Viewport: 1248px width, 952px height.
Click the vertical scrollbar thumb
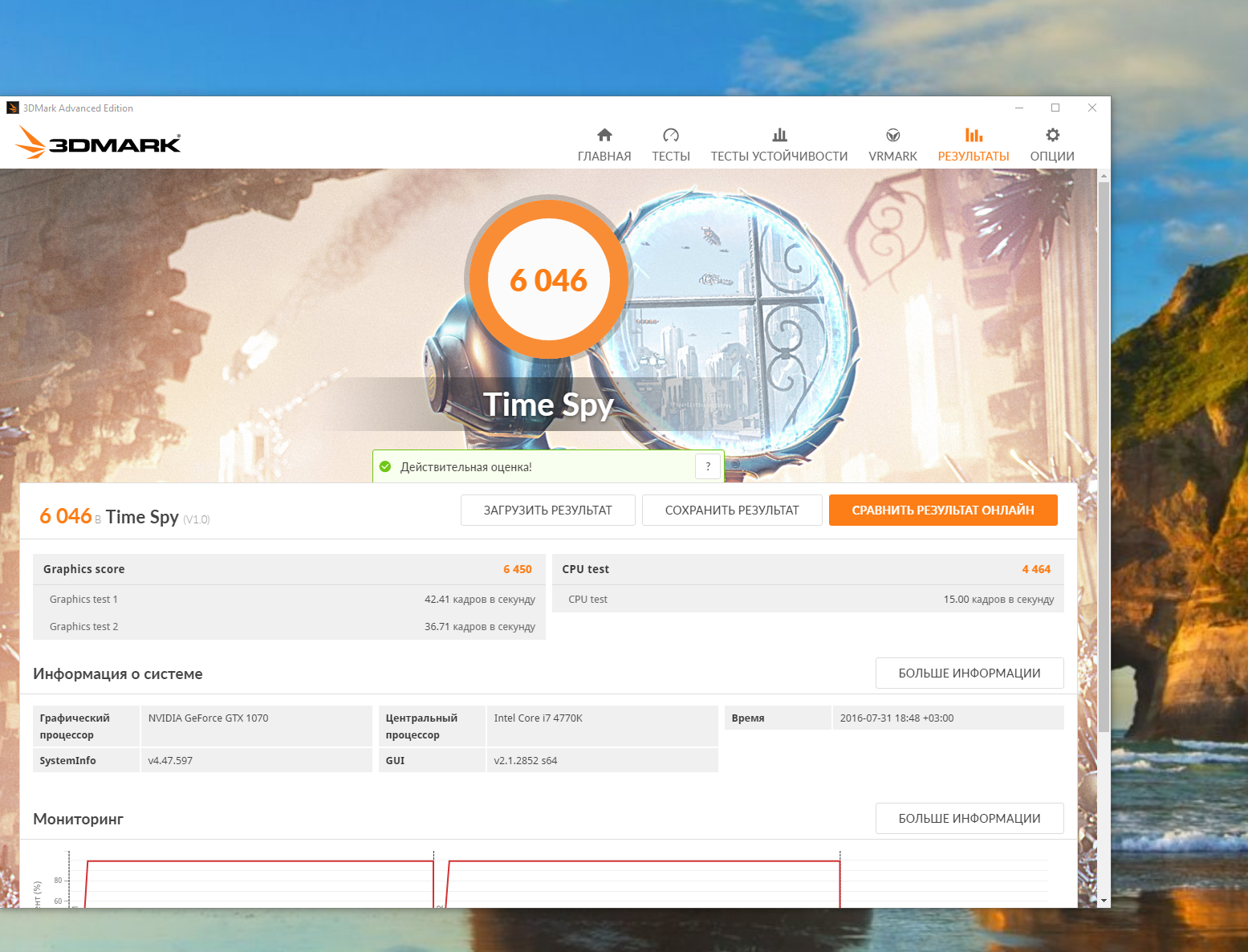[1104, 458]
